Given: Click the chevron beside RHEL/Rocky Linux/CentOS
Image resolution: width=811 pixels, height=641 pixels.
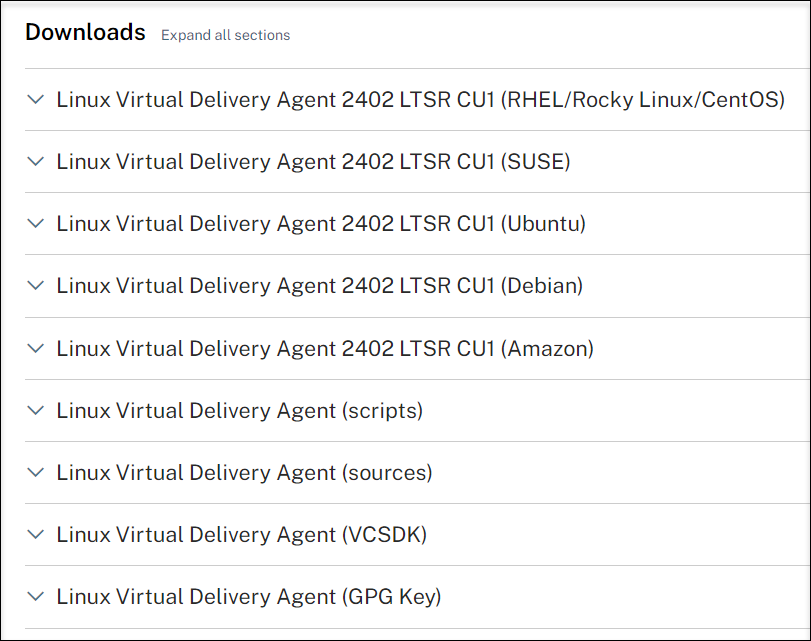Looking at the screenshot, I should tap(36, 100).
